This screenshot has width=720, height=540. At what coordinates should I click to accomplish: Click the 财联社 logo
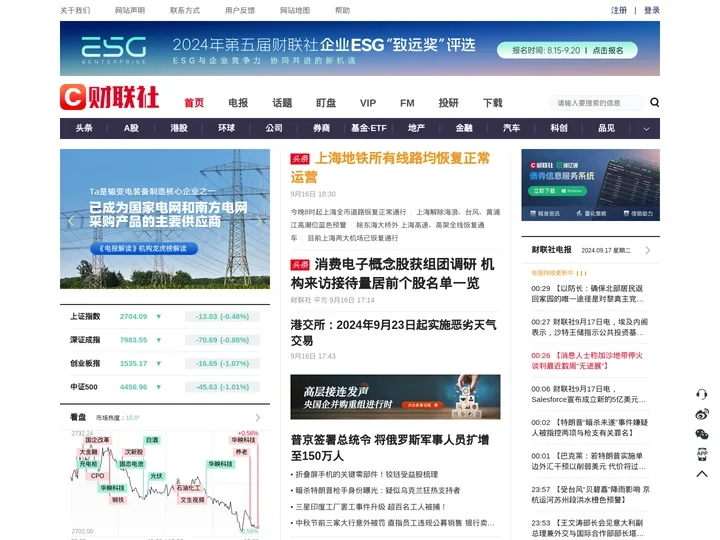coord(109,97)
